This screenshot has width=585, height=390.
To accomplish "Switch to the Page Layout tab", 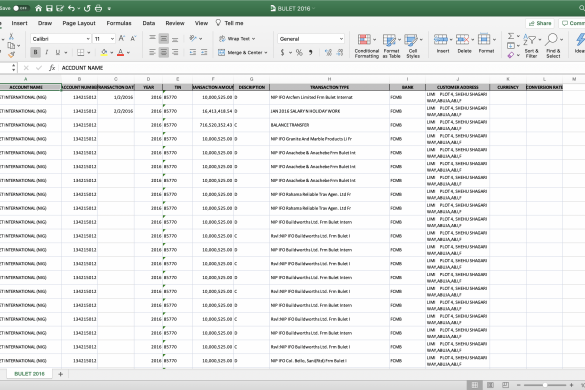I will coord(79,23).
